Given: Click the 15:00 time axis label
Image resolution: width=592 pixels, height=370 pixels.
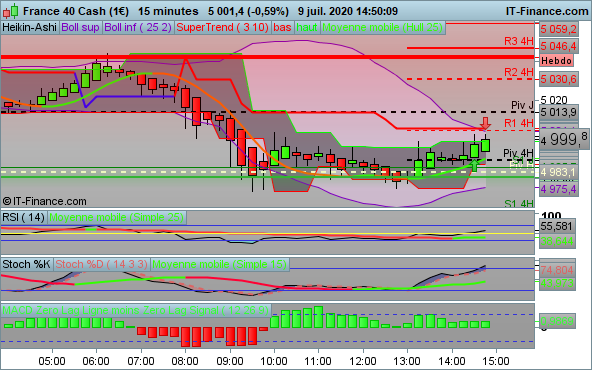Looking at the screenshot, I should tap(496, 361).
